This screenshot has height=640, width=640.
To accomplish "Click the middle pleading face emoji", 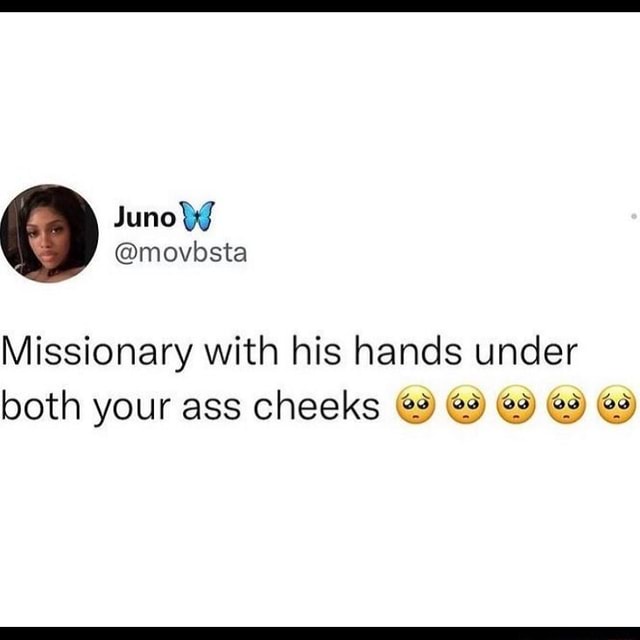I will point(516,405).
